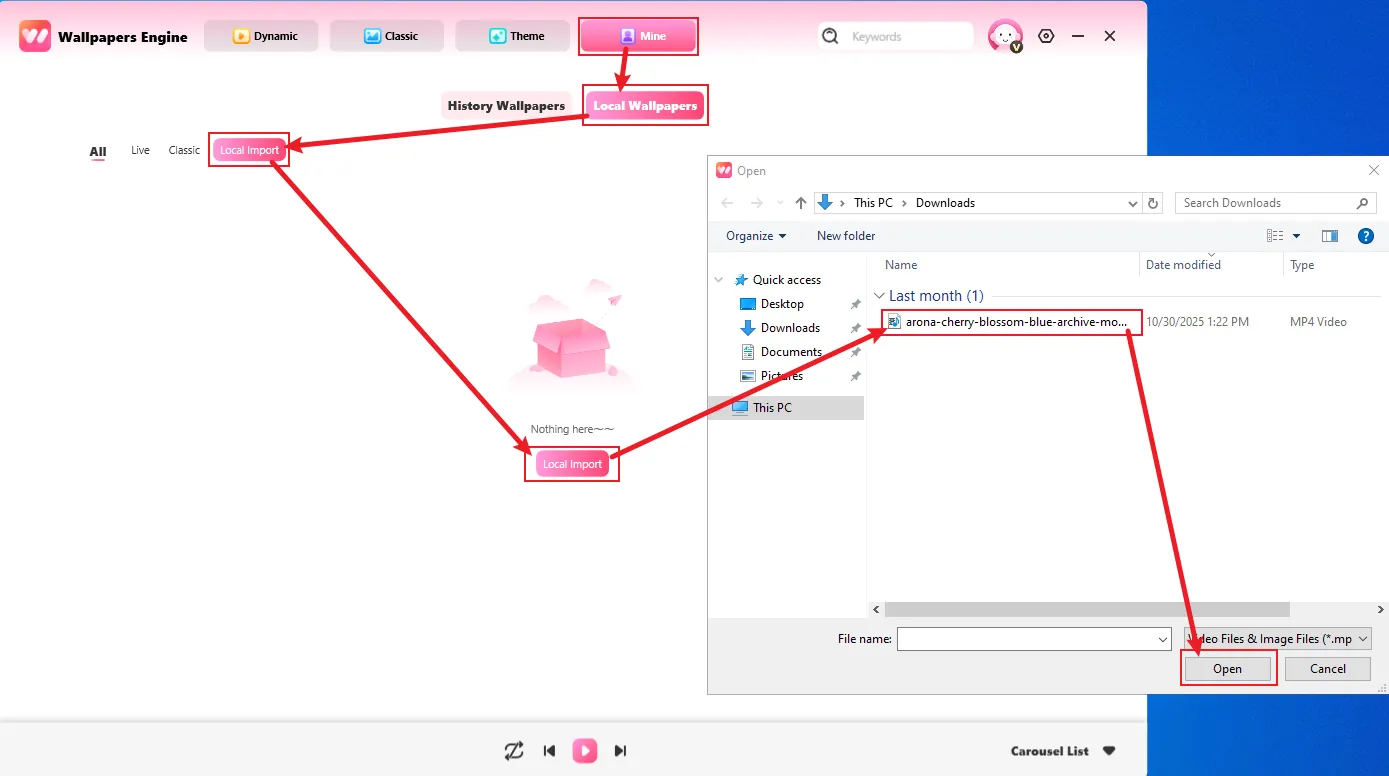This screenshot has height=776, width=1389.
Task: Click Local Import below Nothing here
Action: click(x=572, y=464)
